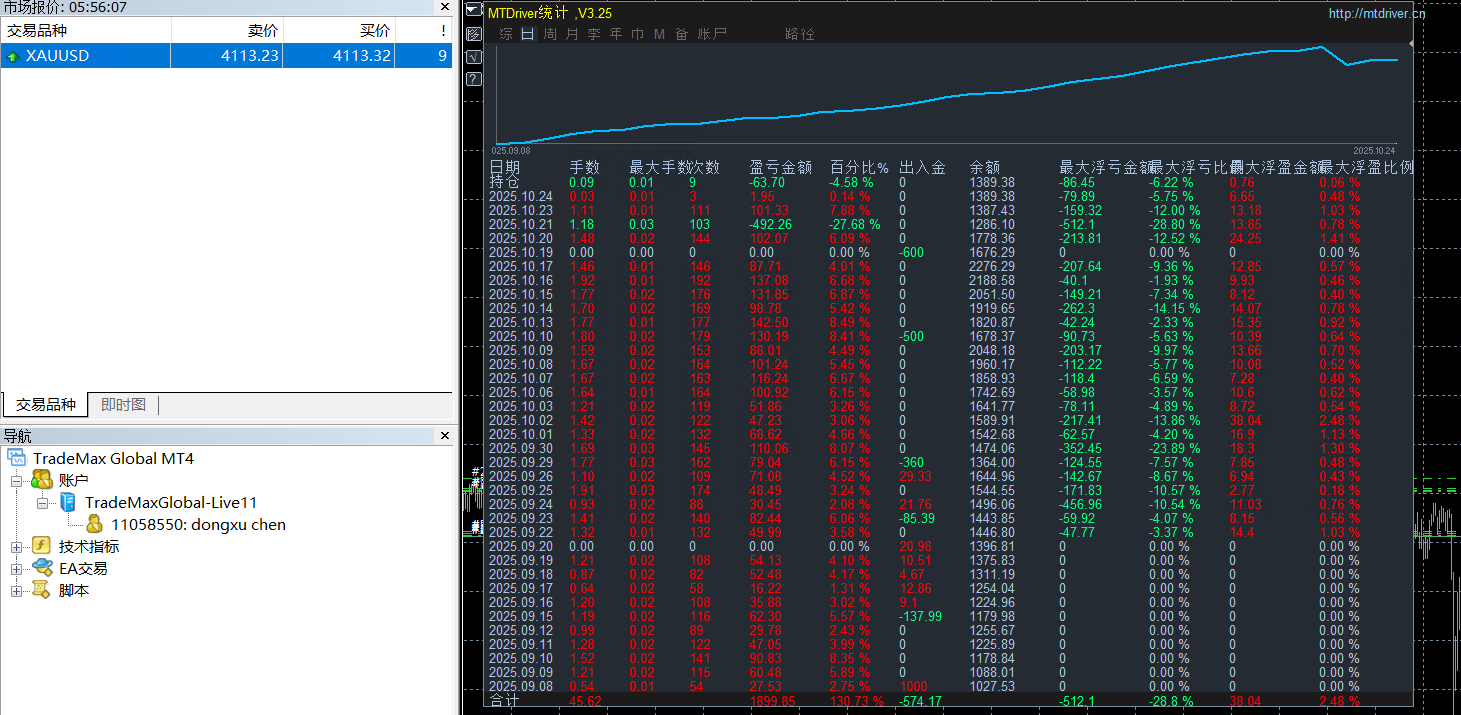This screenshot has width=1461, height=715.
Task: Click the MTDriver统计 ,V3.25 title
Action: (x=550, y=13)
